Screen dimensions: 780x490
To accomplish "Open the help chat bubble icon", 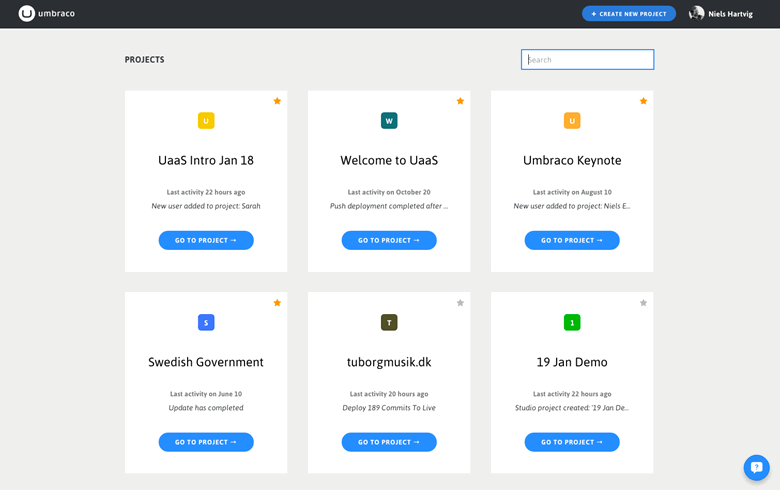I will 756,468.
